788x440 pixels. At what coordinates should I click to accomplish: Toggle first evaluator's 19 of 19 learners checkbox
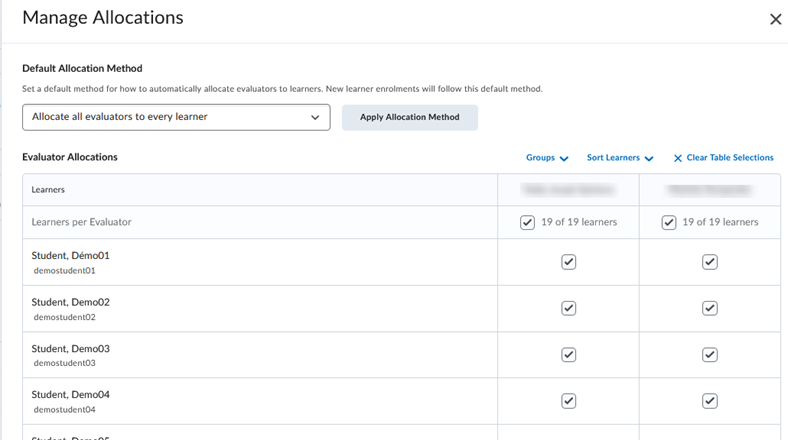[x=527, y=222]
